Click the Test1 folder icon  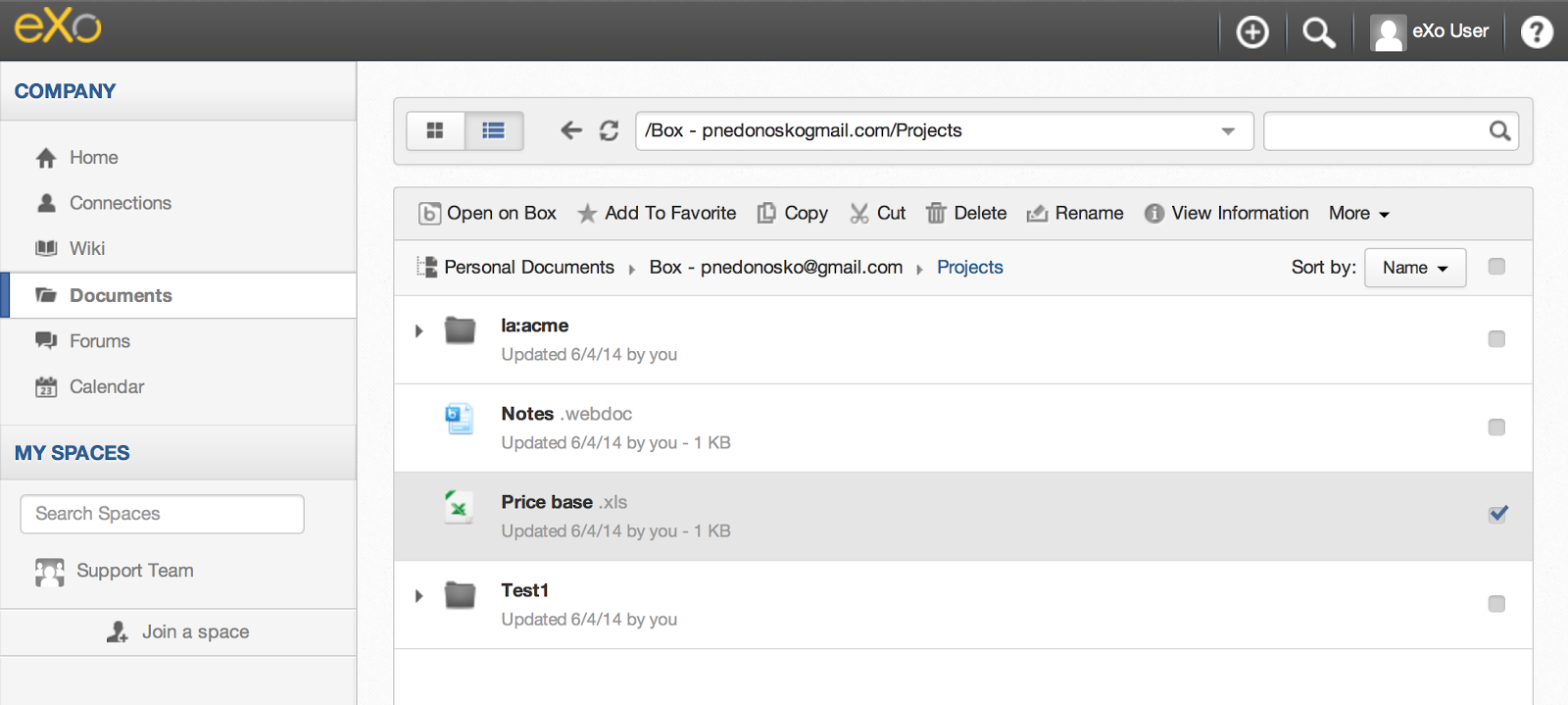click(460, 595)
